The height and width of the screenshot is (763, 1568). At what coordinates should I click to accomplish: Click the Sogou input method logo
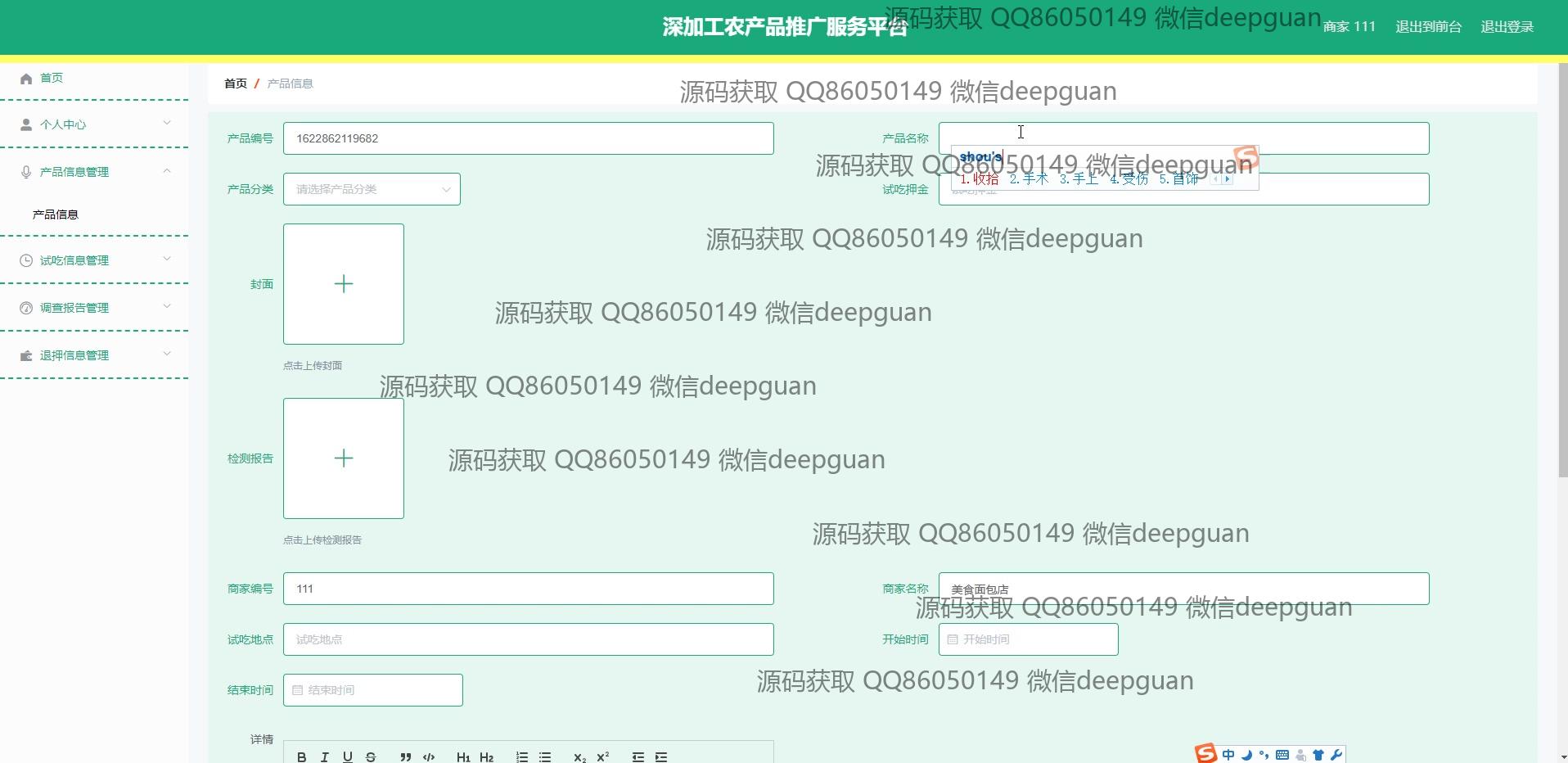point(1205,753)
